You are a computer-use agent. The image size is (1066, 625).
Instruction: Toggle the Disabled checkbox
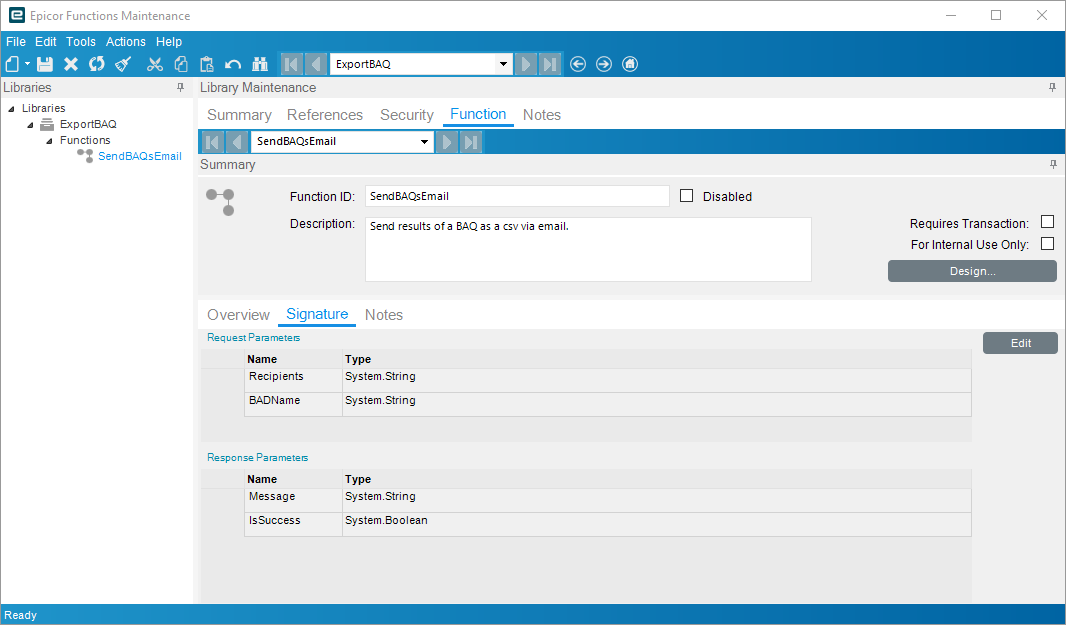pyautogui.click(x=687, y=196)
